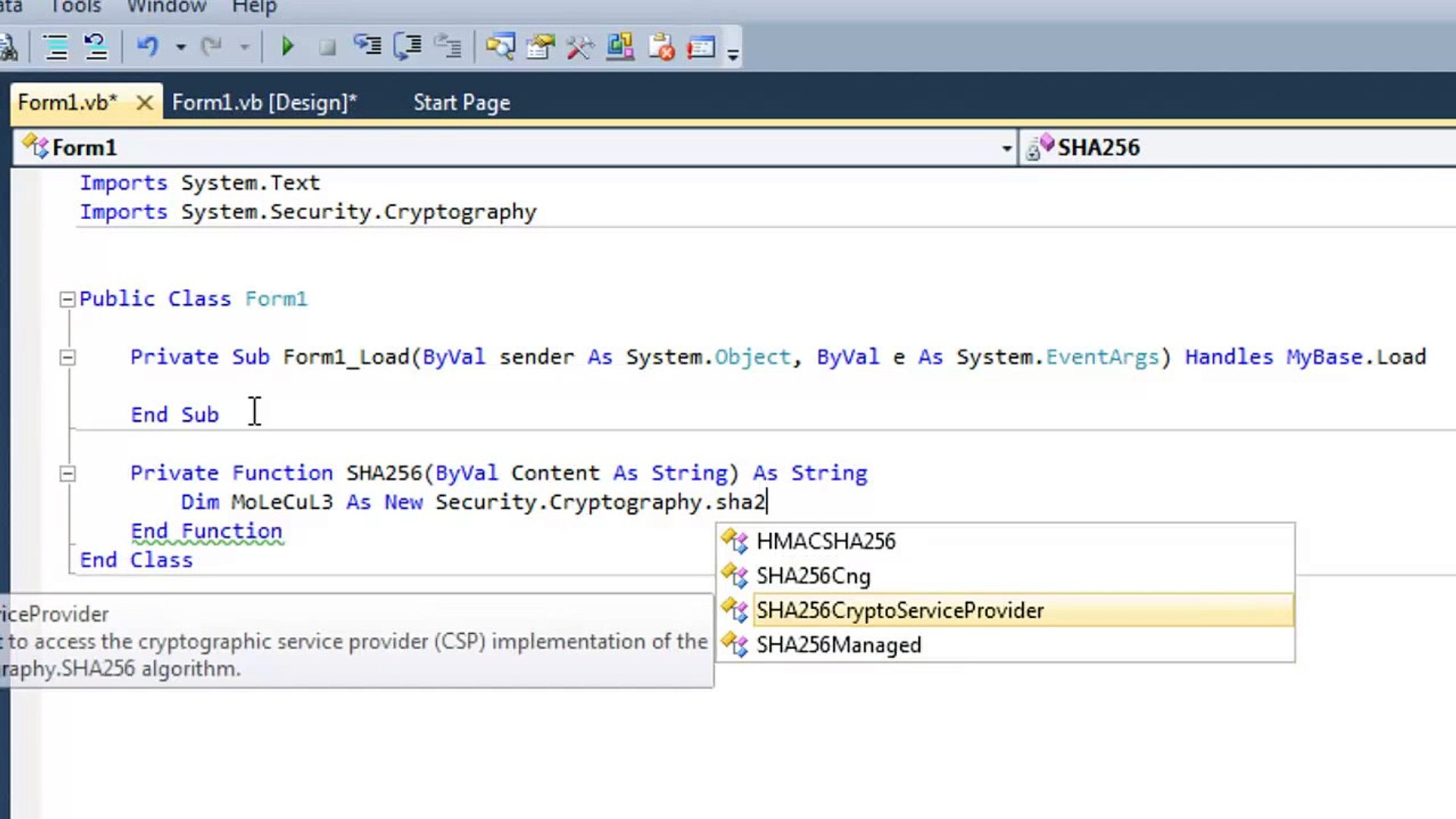The height and width of the screenshot is (819, 1456).
Task: Open the Help menu
Action: 254,7
